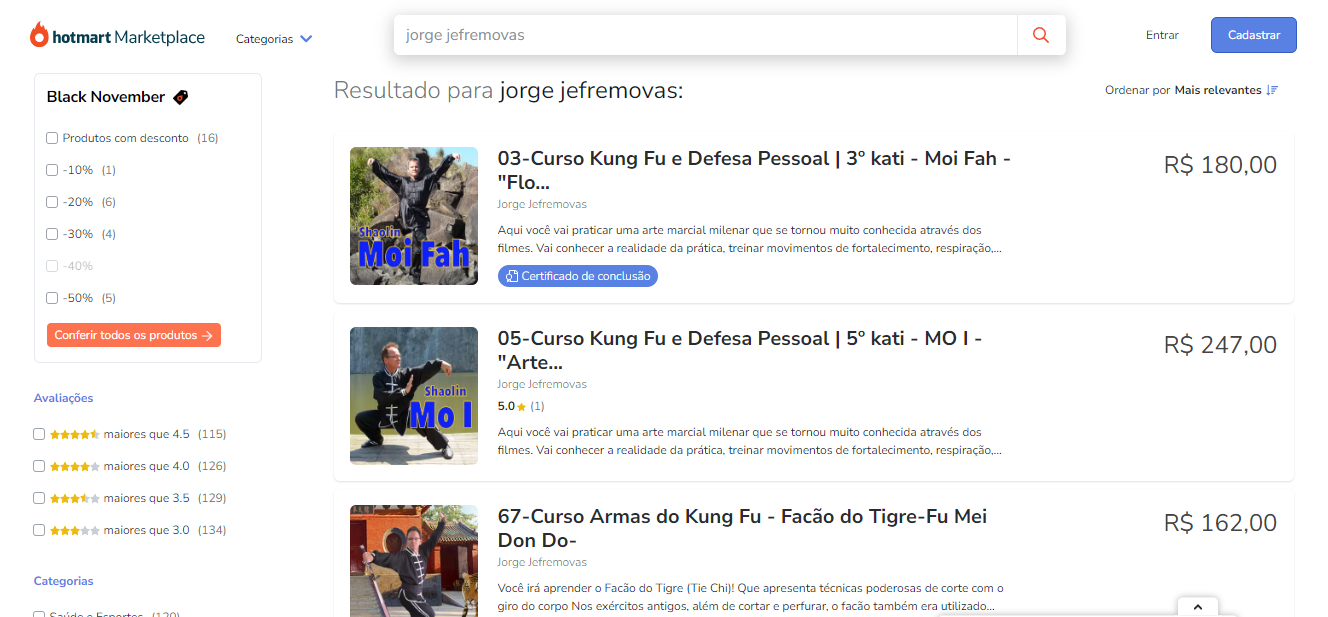Image resolution: width=1328 pixels, height=617 pixels.
Task: Click Conferir todos os produtos button
Action: [x=133, y=335]
